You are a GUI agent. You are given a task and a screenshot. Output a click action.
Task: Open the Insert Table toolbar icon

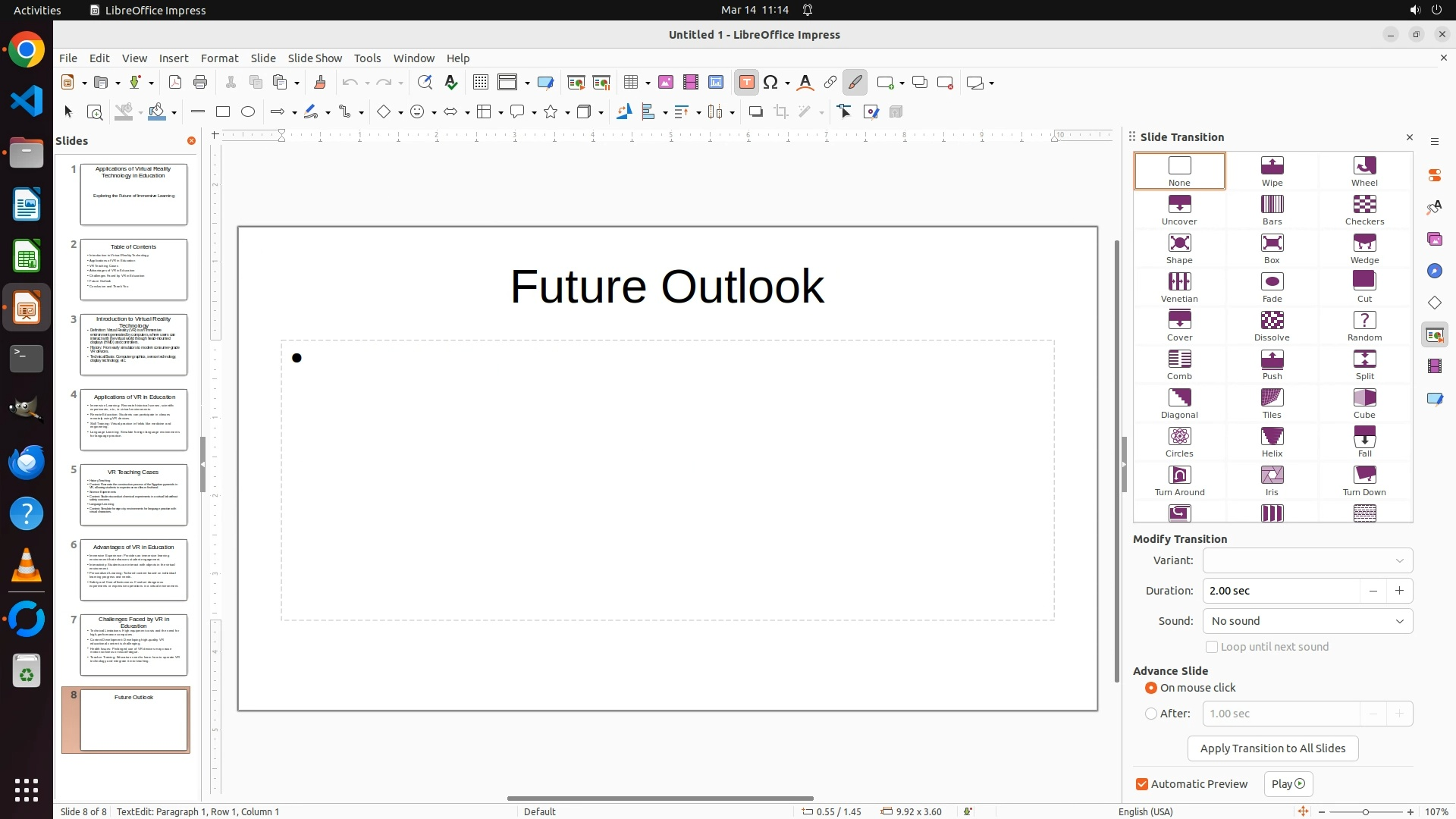[x=631, y=83]
